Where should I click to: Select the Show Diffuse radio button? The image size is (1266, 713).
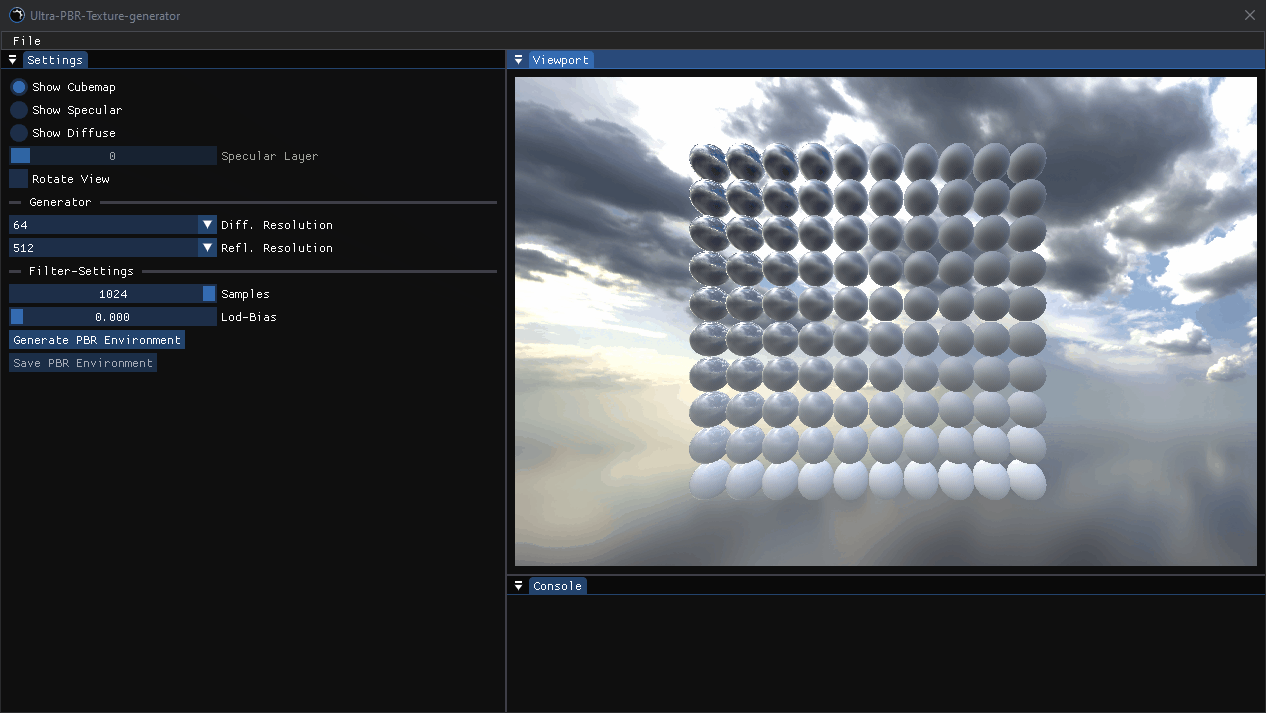18,132
